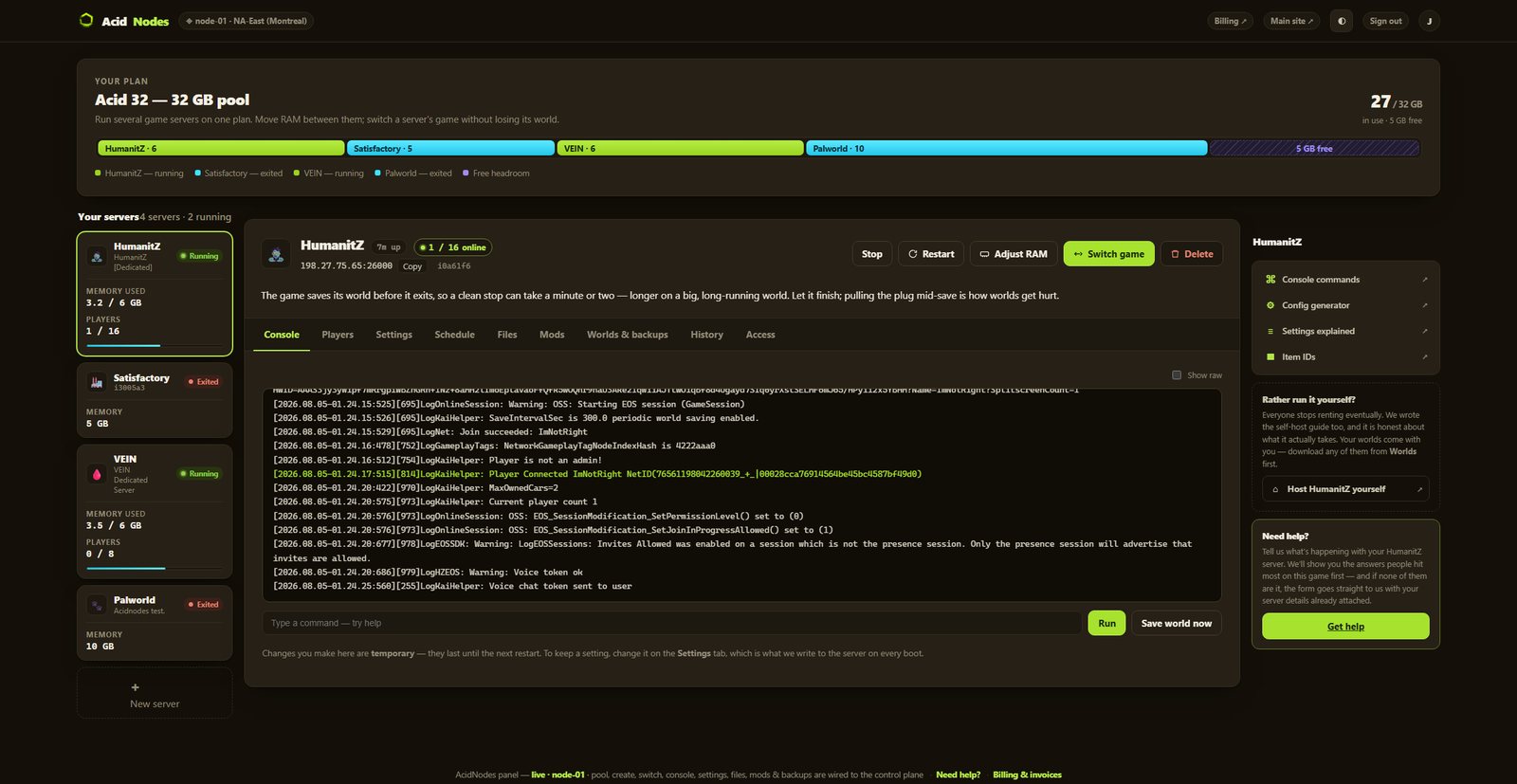Click the Running status badge on VEIN card

pos(199,474)
